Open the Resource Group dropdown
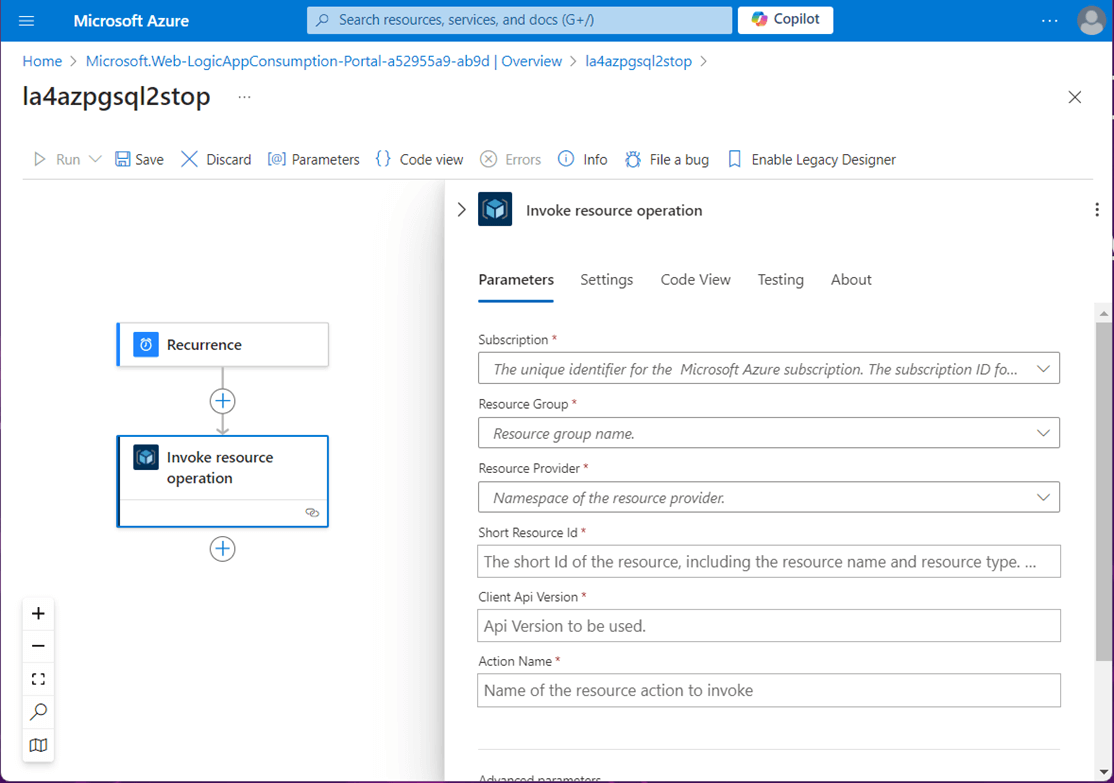 point(1043,433)
